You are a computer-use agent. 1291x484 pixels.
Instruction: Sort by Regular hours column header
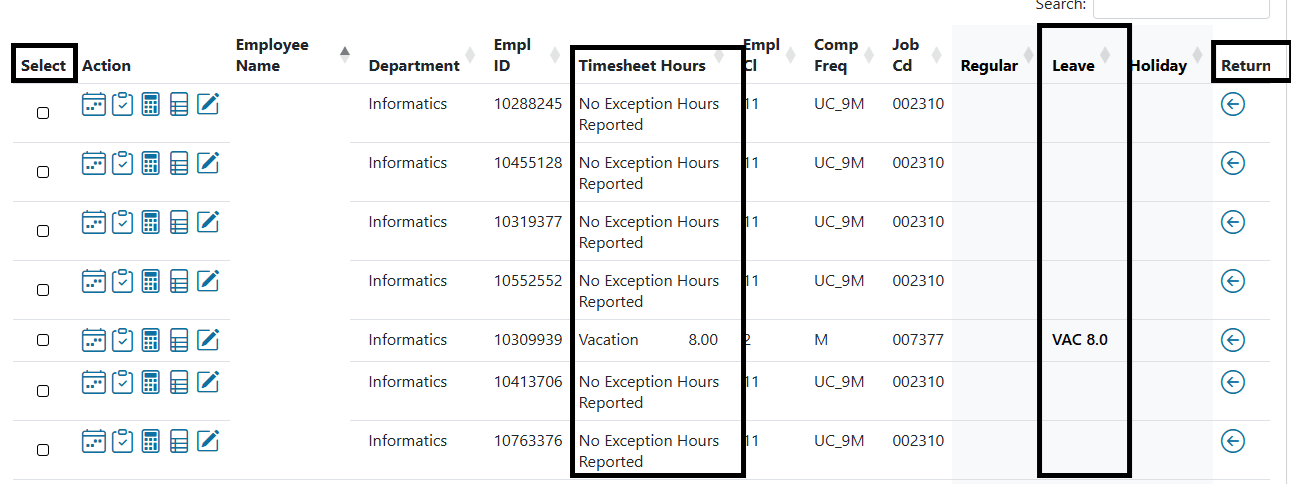(989, 66)
